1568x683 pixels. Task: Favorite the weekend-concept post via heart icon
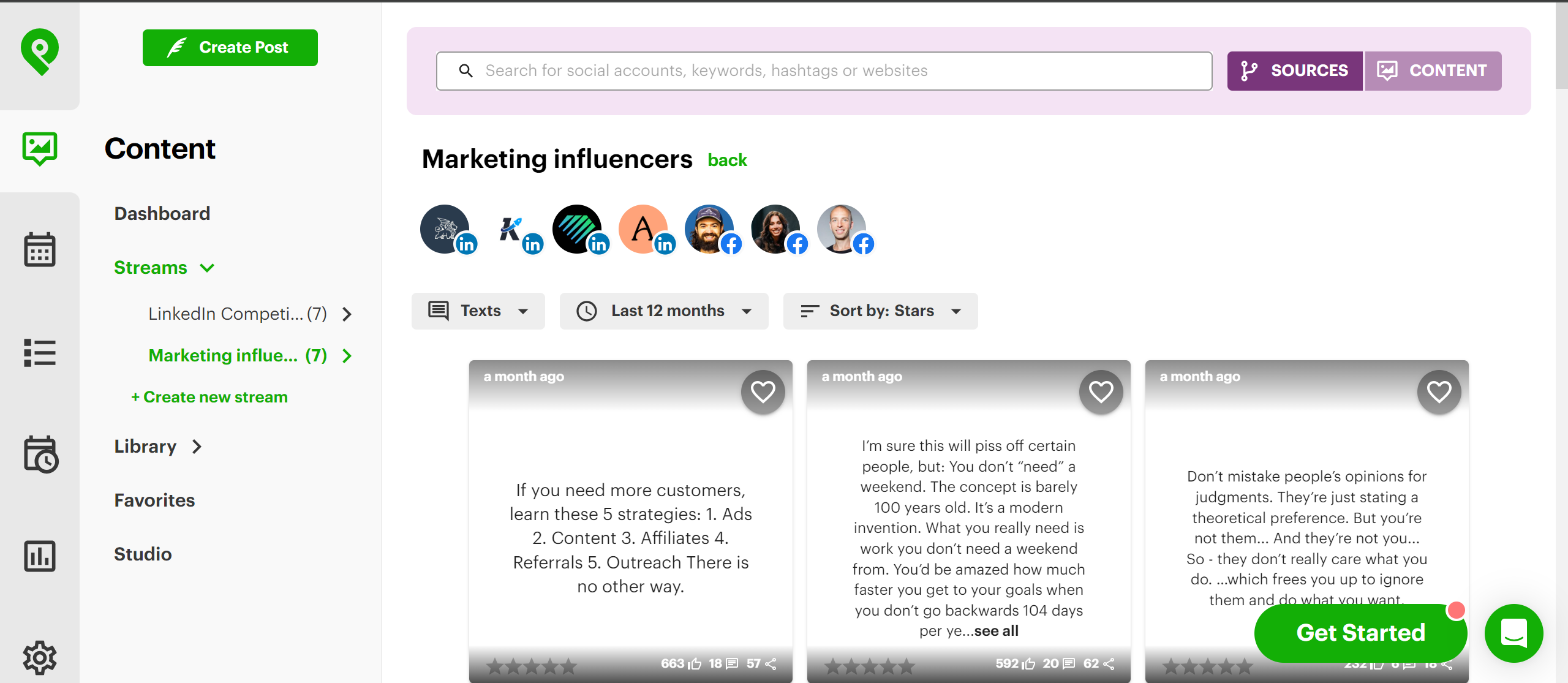1101,391
